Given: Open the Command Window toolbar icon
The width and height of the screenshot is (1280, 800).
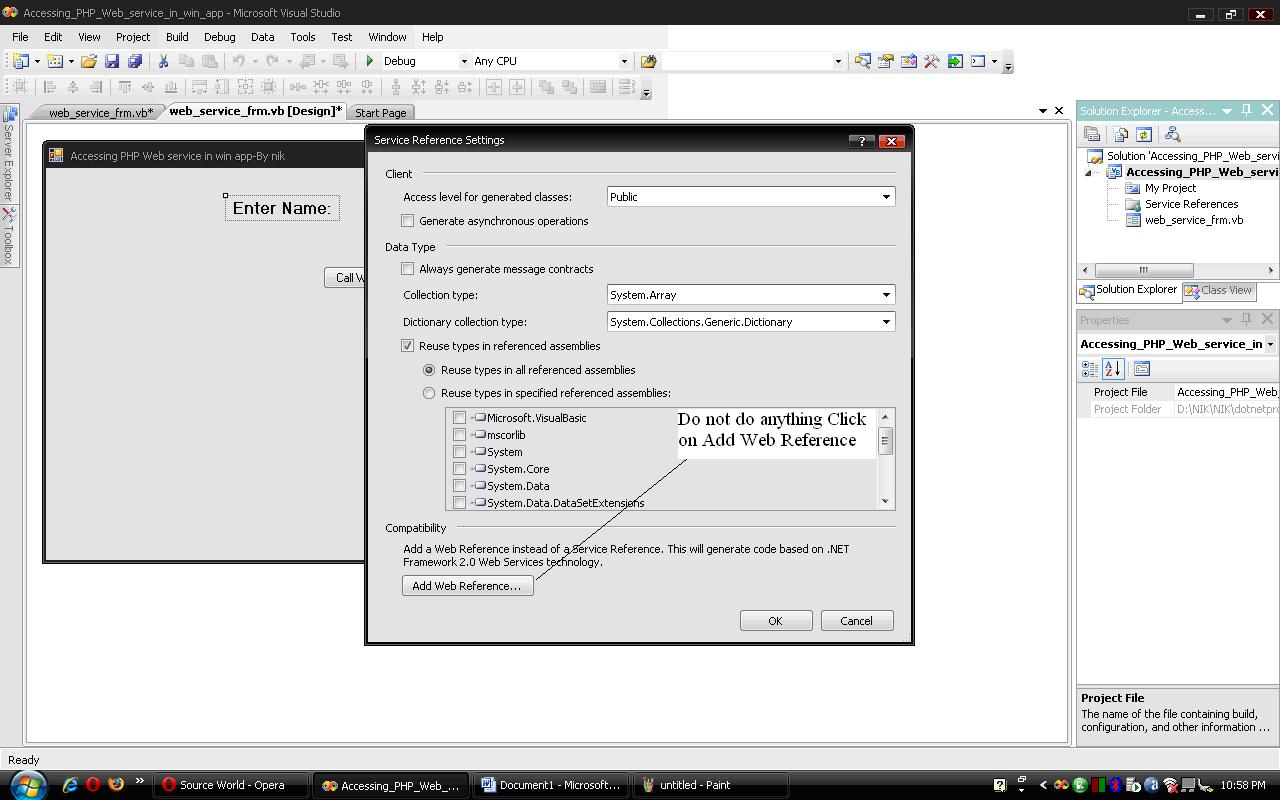Looking at the screenshot, I should click(x=978, y=61).
